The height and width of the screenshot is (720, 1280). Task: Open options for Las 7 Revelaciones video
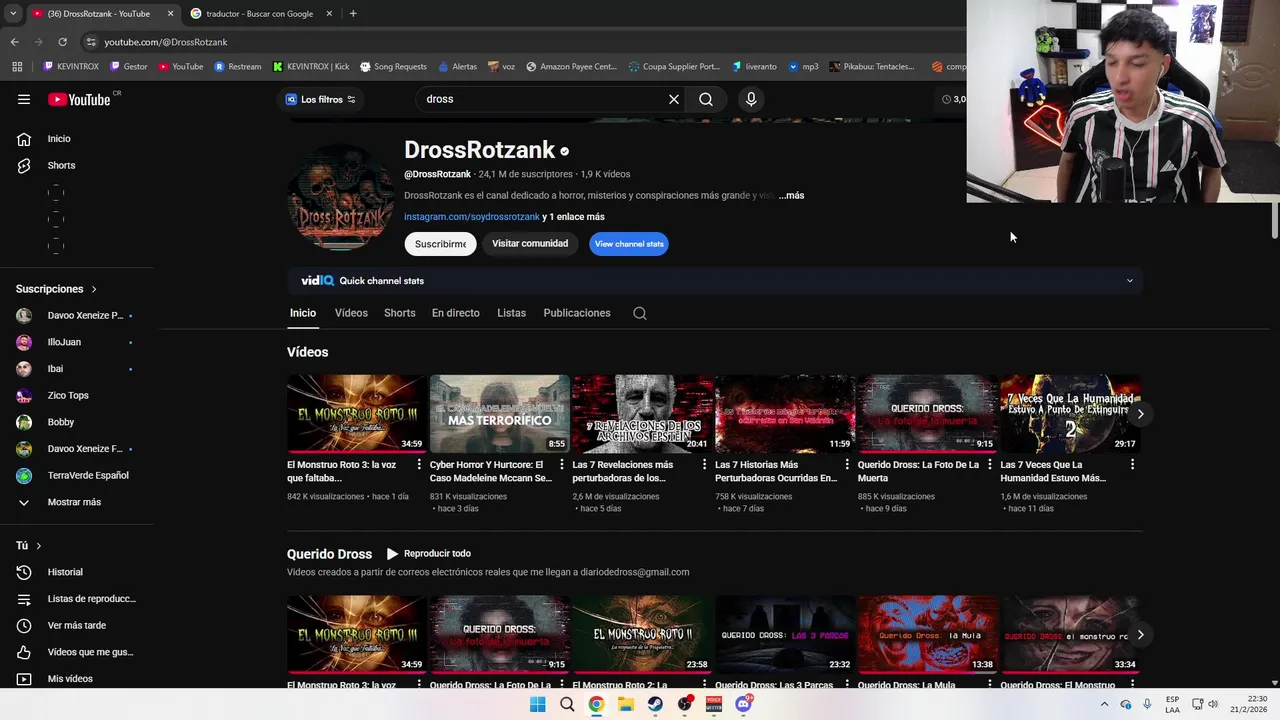[704, 465]
